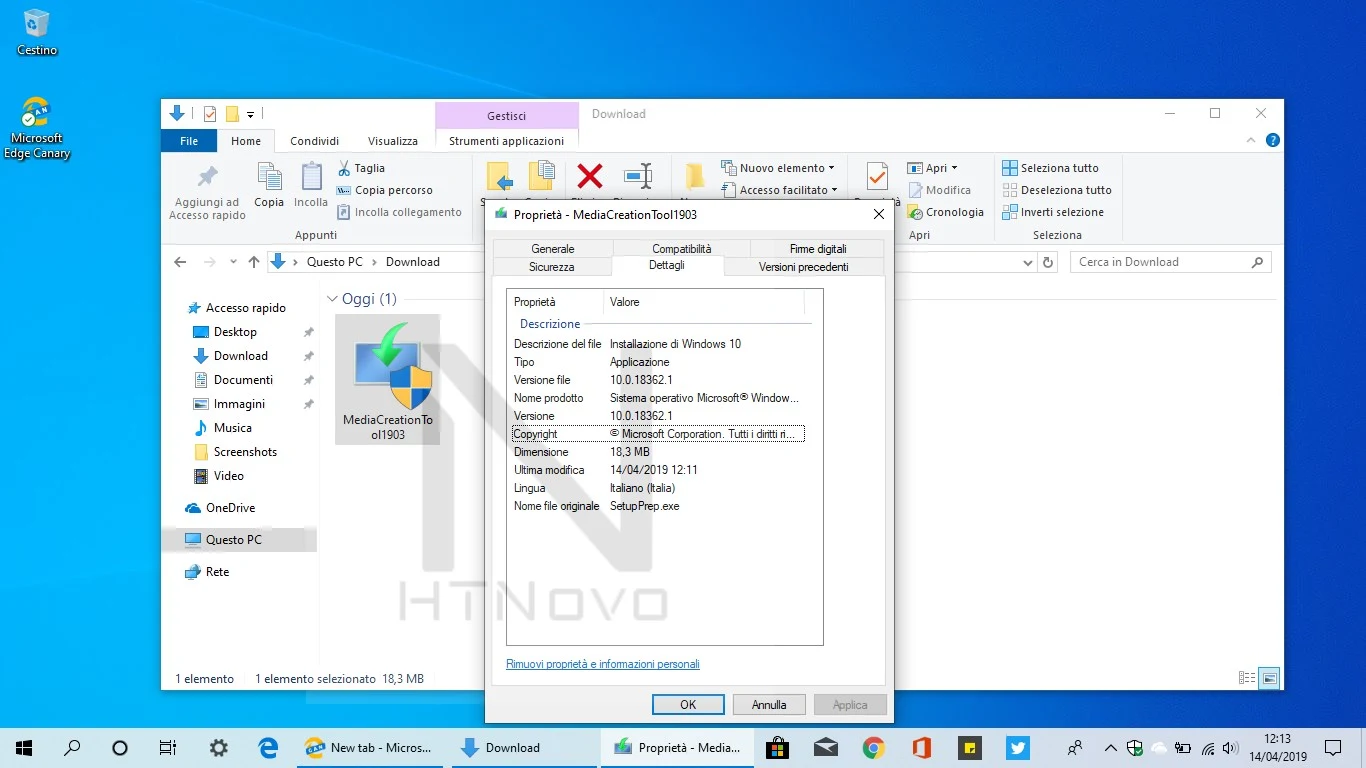
Task: Switch to the Condividi ribbon tab
Action: 315,141
